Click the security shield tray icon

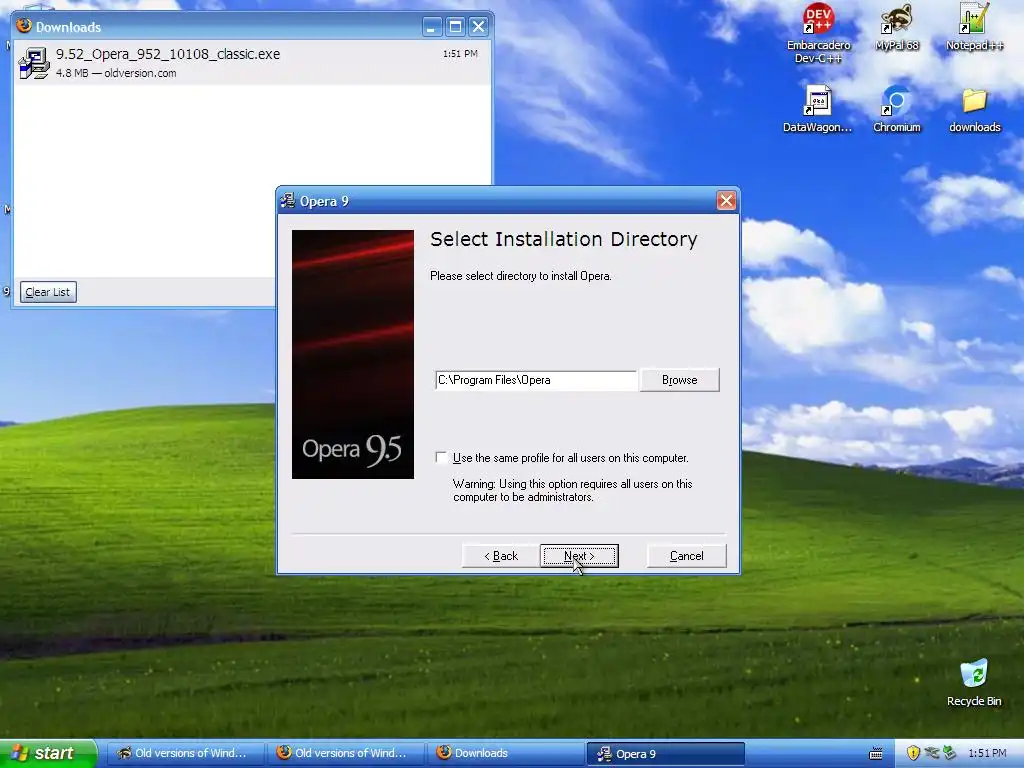pos(913,753)
